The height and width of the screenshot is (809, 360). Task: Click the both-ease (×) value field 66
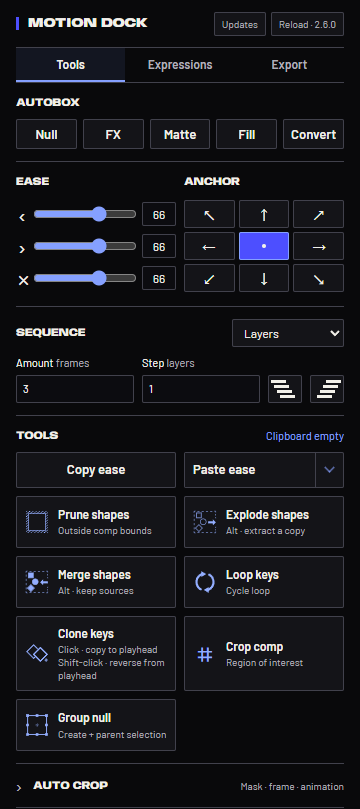pos(159,279)
